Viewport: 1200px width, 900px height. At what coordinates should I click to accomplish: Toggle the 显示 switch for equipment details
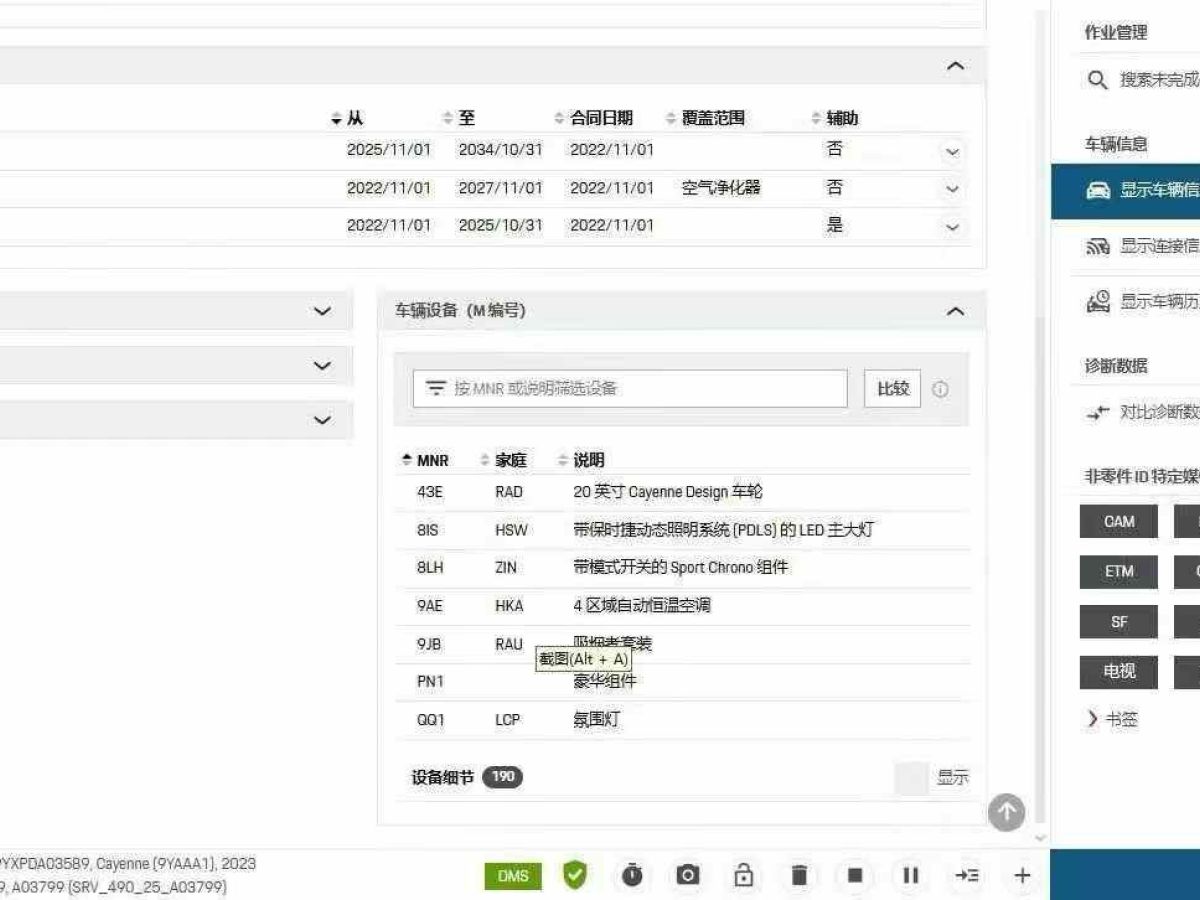(912, 778)
